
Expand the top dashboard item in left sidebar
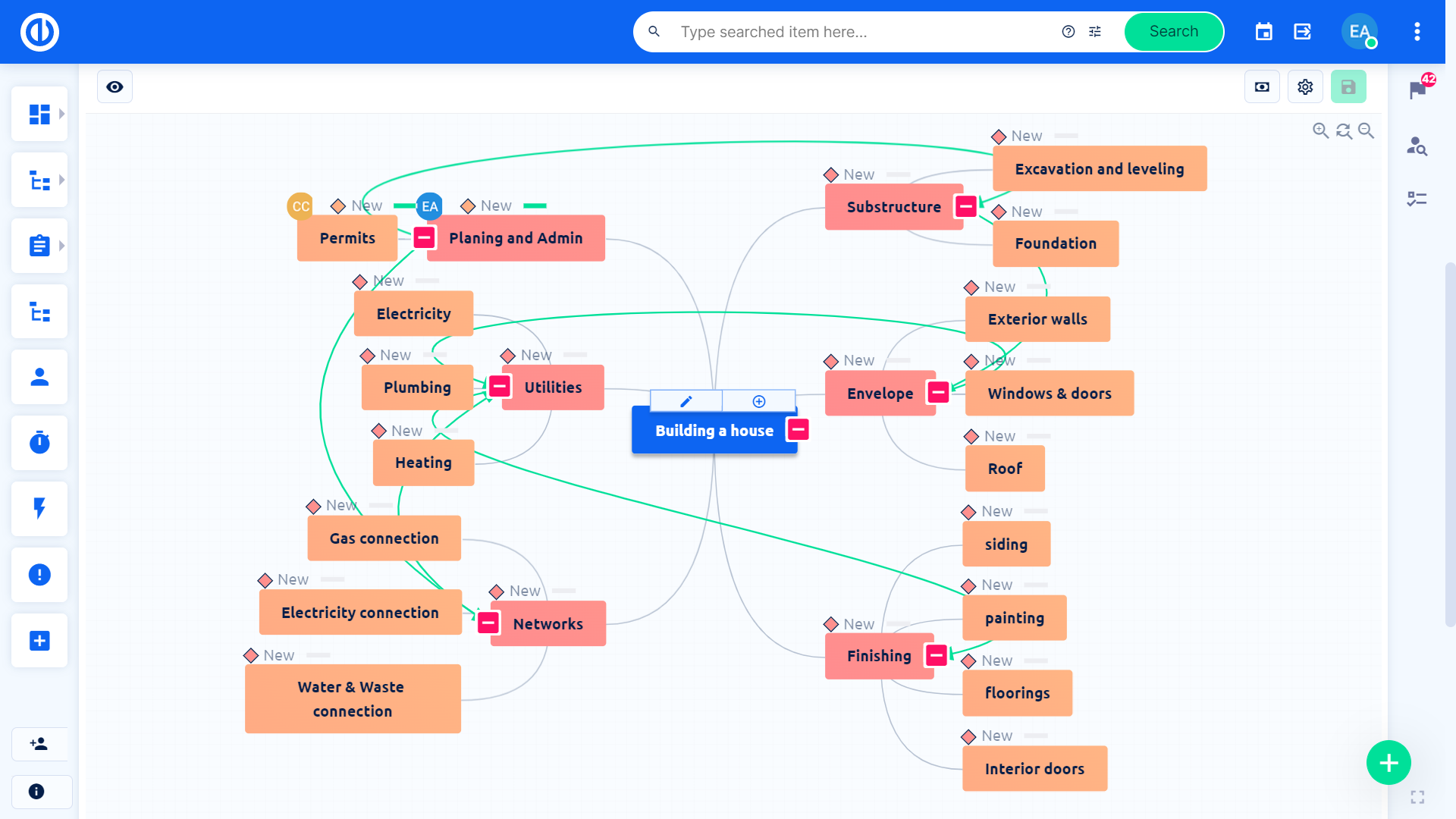tap(61, 114)
